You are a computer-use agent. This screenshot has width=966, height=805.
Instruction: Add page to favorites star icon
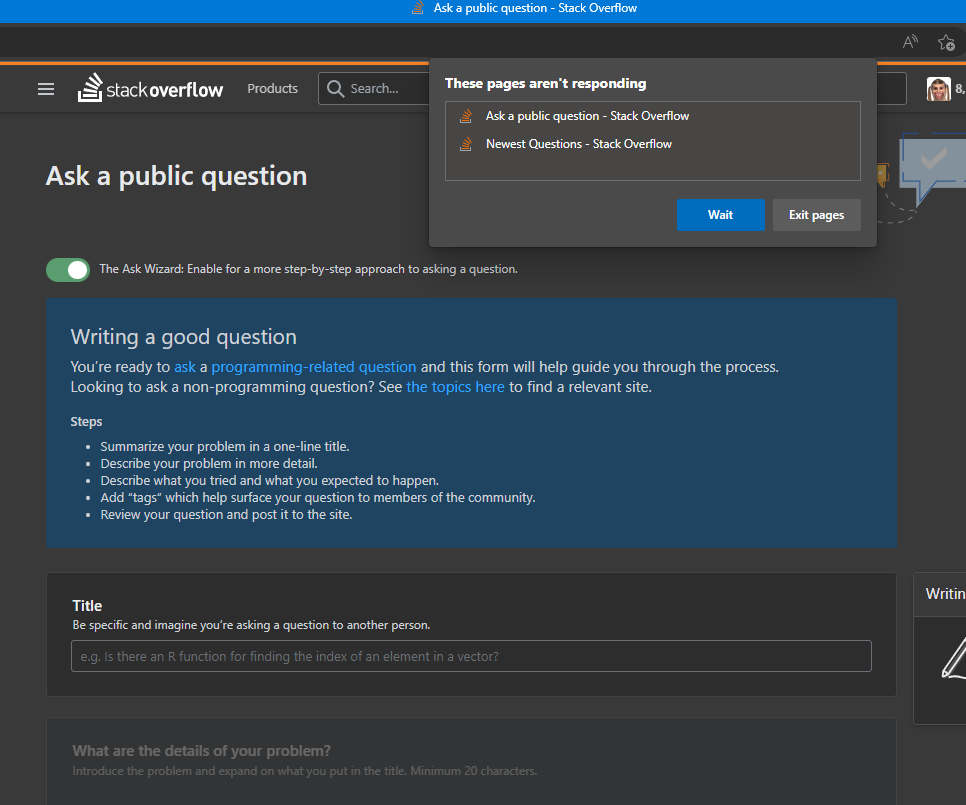tap(946, 42)
